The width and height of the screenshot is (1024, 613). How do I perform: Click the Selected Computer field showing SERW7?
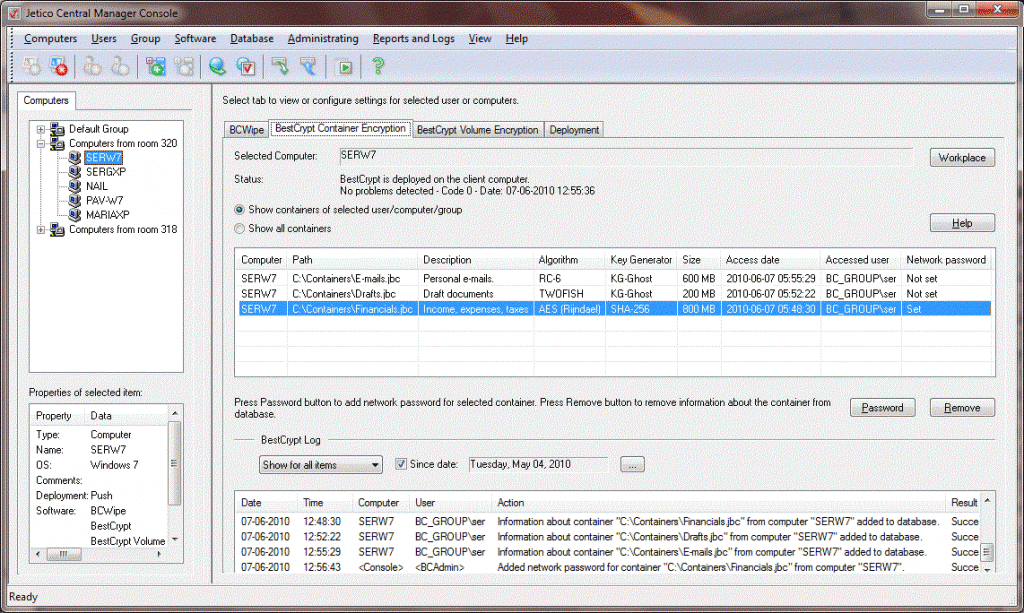point(626,156)
